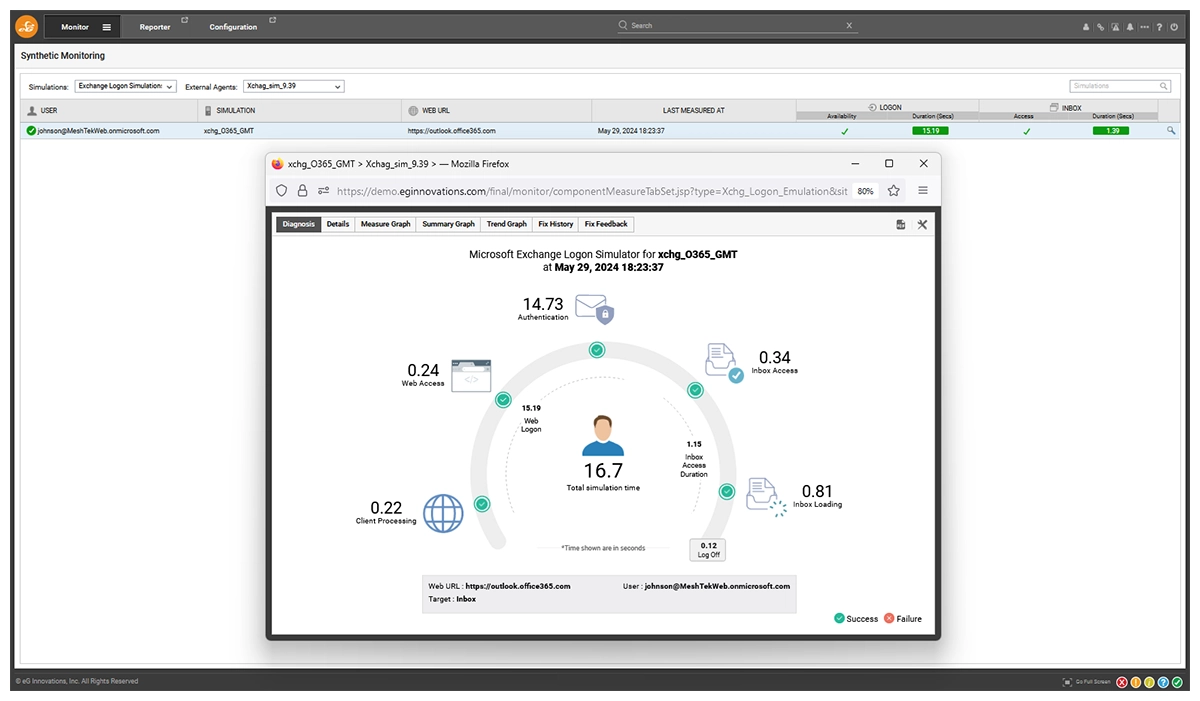Click the May 29, 2024 18:23:37 table cell
1200x701 pixels.
coord(631,131)
